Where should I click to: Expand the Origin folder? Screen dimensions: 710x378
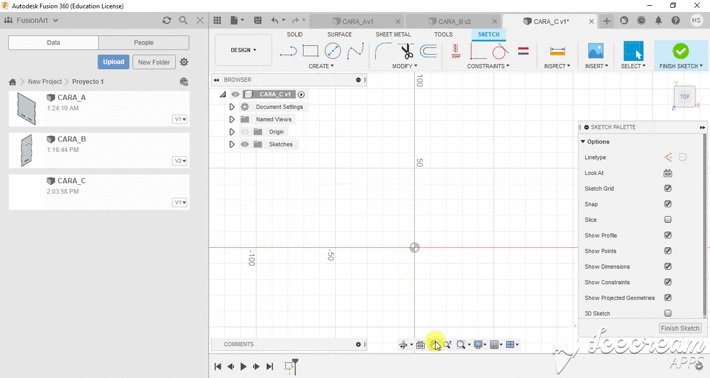(x=232, y=132)
